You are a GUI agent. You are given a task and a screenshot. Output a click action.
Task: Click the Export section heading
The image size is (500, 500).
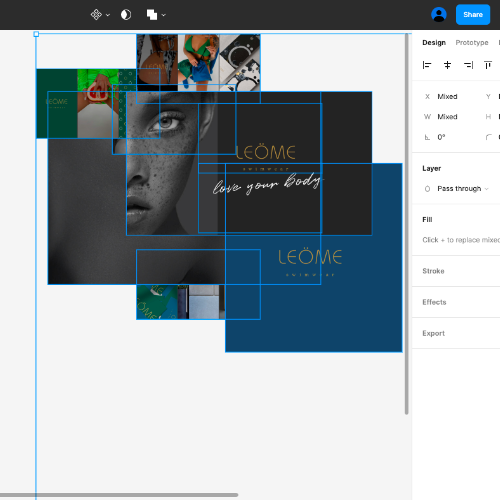433,333
